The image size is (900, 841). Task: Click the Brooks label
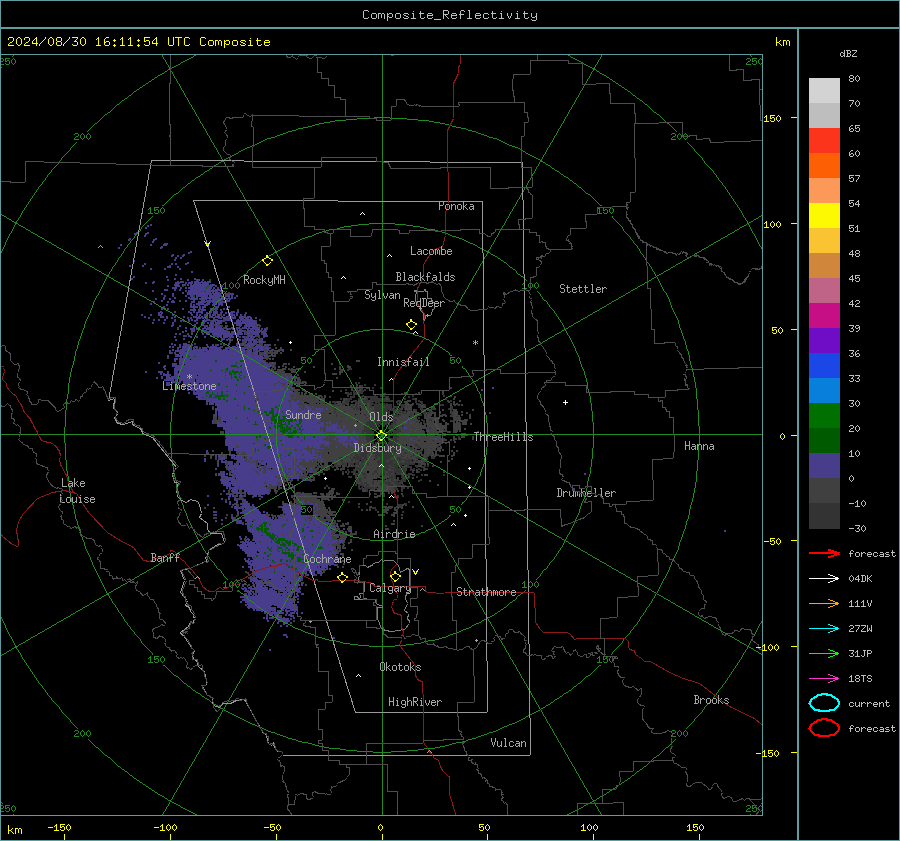[711, 700]
